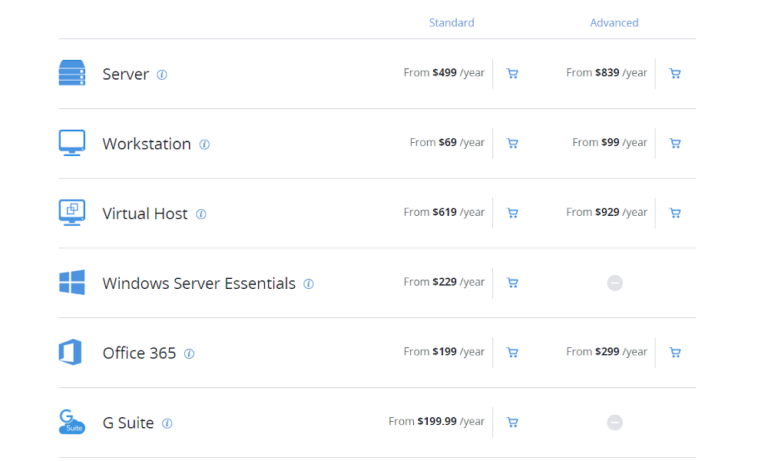This screenshot has height=461, width=768.
Task: Click the Virtual Host monitor icon
Action: click(72, 212)
